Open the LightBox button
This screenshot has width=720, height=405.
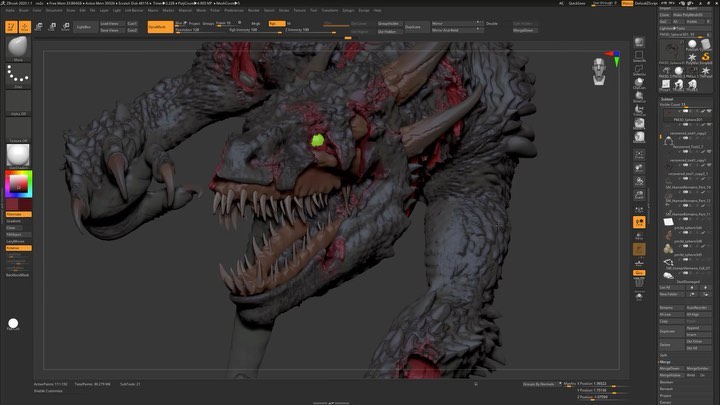(x=84, y=27)
